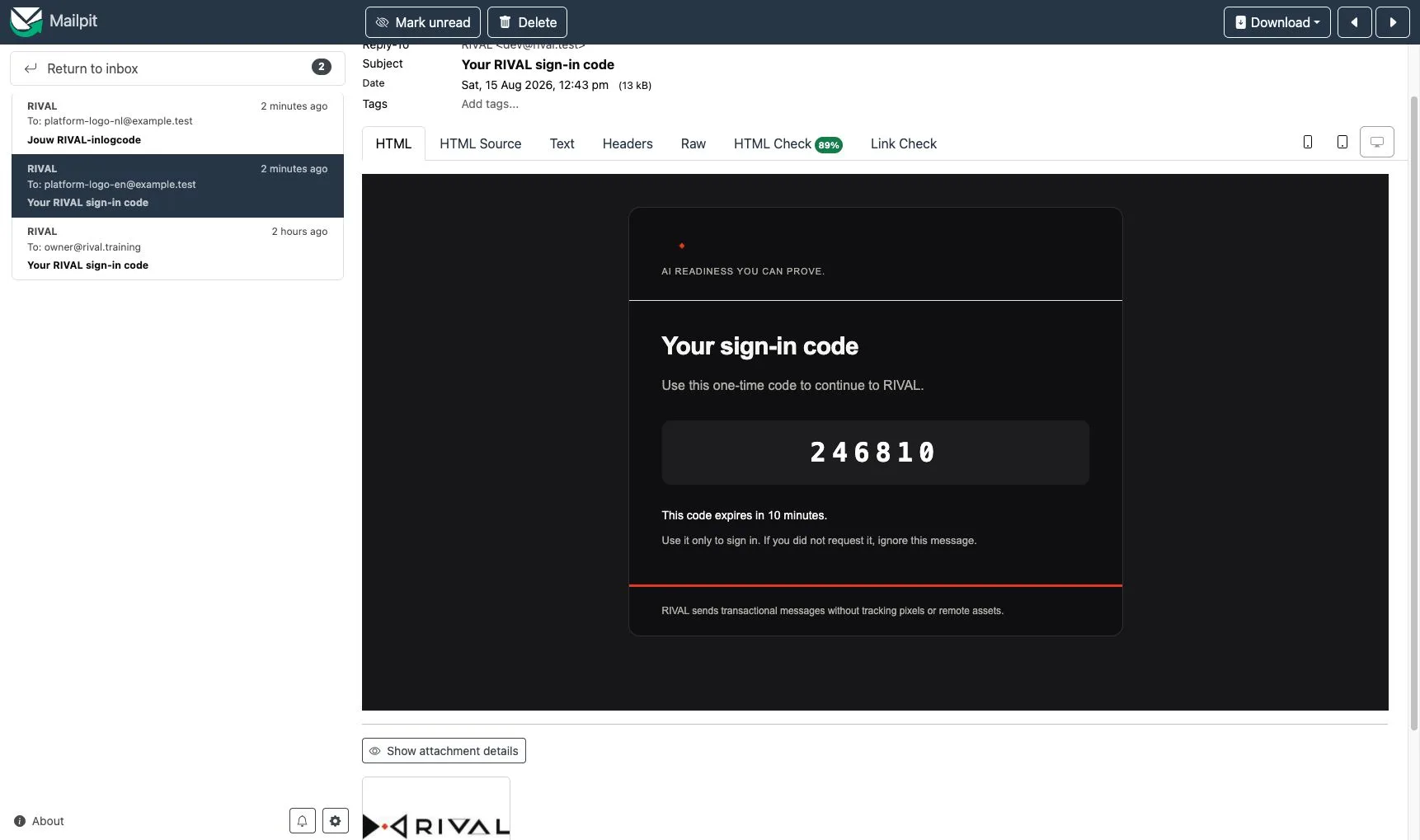Click the date Sat, 15 Aug 2026
This screenshot has height=840, width=1420.
535,85
